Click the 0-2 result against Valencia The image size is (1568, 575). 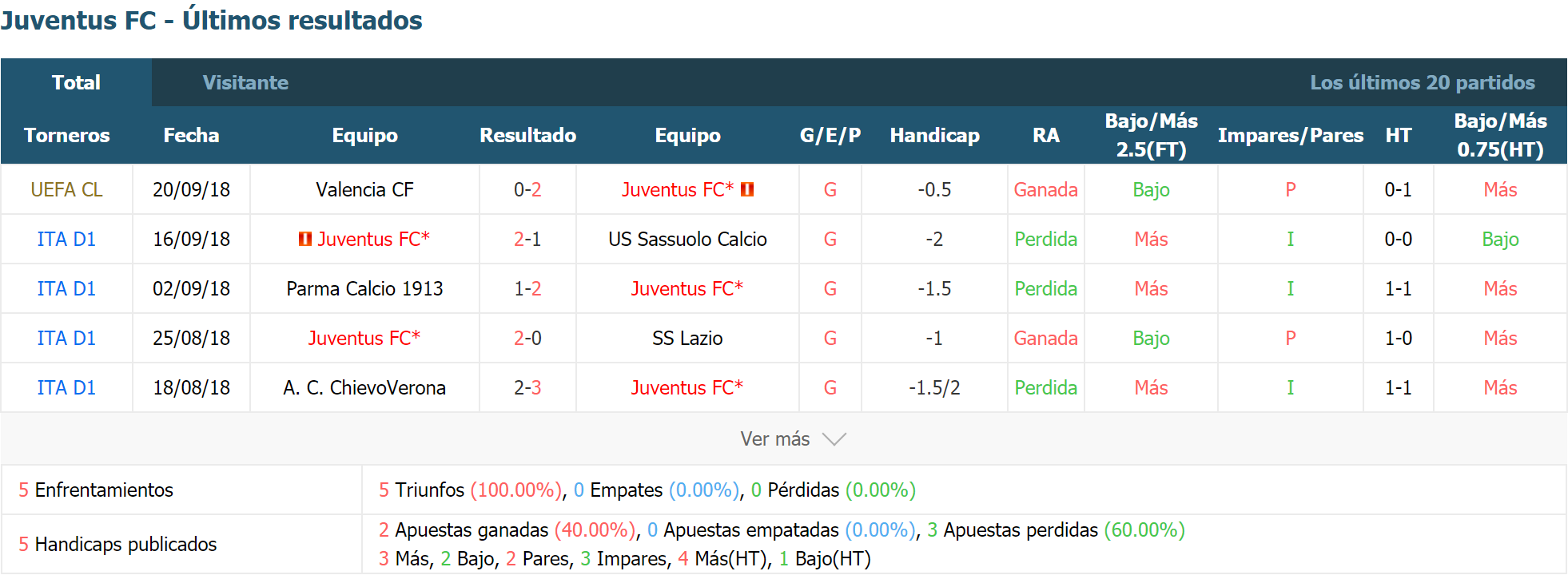[x=527, y=189]
